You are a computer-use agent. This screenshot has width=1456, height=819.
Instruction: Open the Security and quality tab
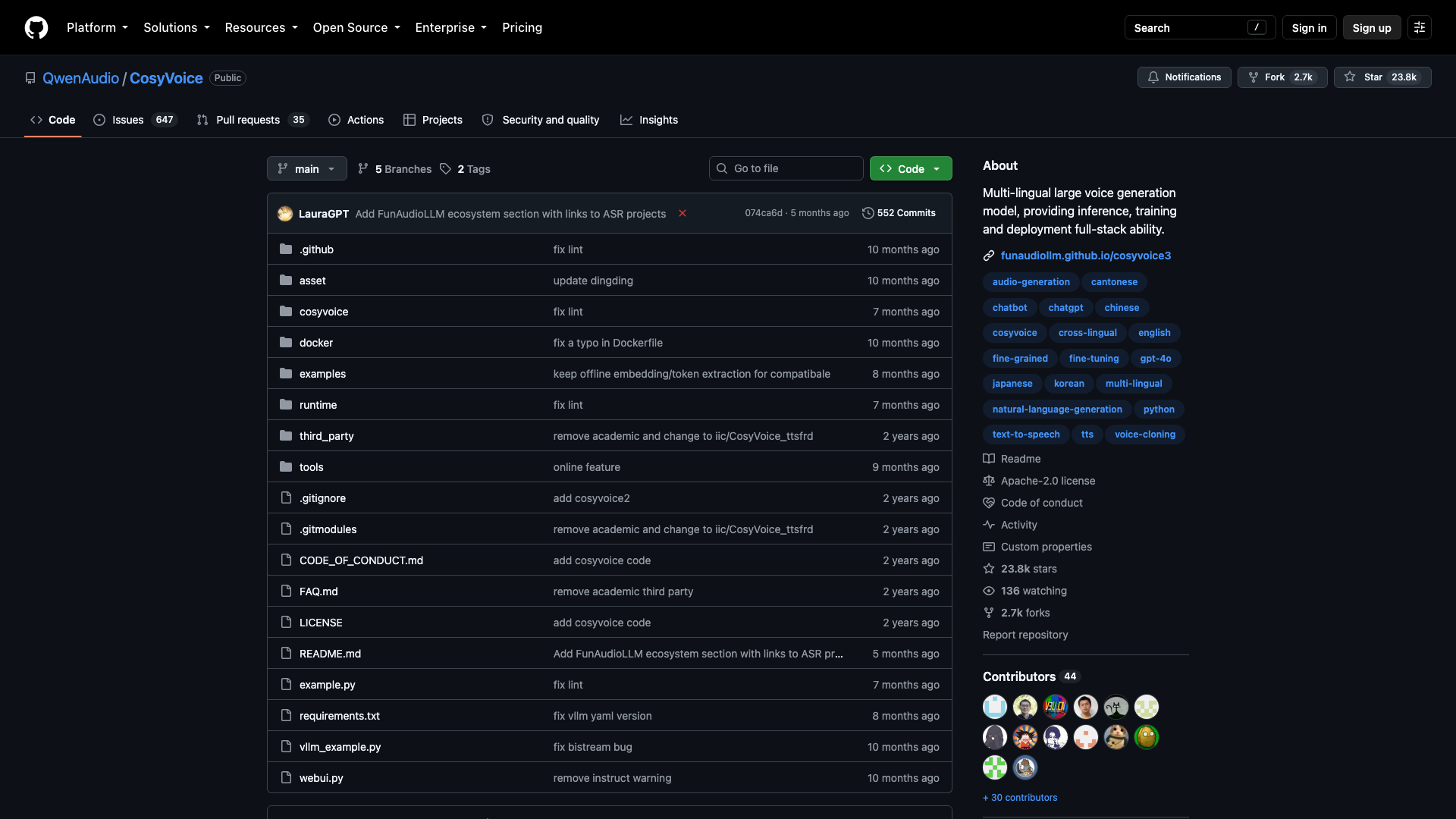(x=541, y=120)
